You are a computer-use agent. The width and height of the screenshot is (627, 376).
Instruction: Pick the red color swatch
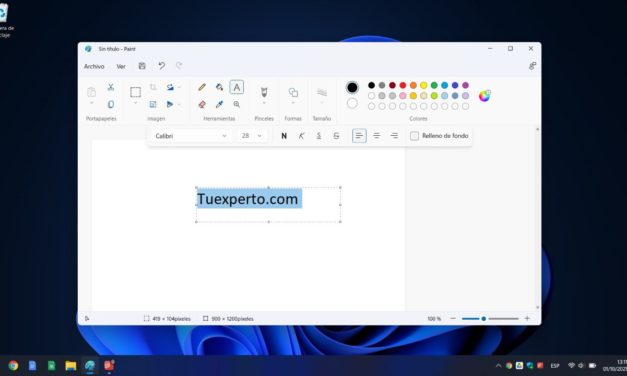click(x=403, y=85)
